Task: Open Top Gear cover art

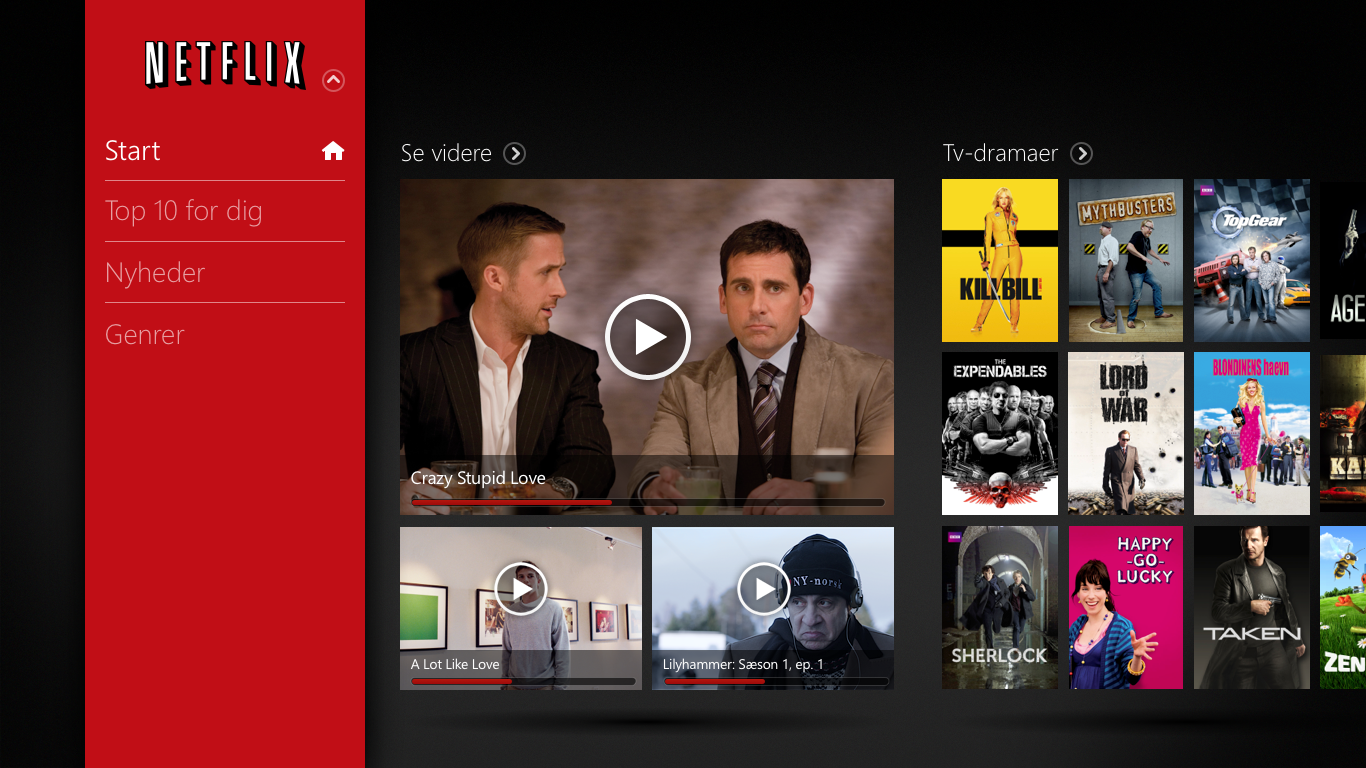Action: 1252,260
